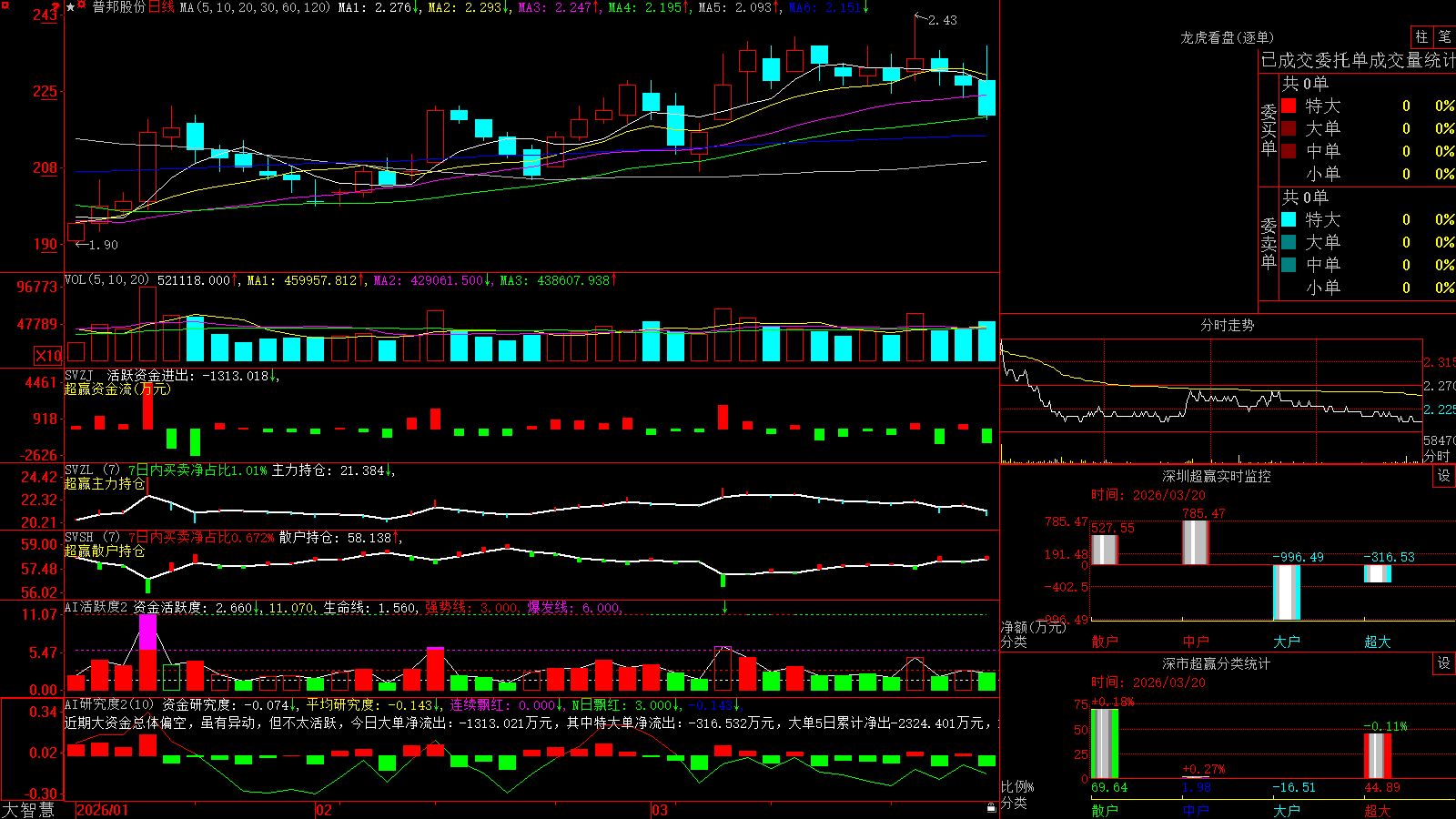Click the 大户 -996.49 cyan bar
The height and width of the screenshot is (819, 1456).
(x=1287, y=592)
